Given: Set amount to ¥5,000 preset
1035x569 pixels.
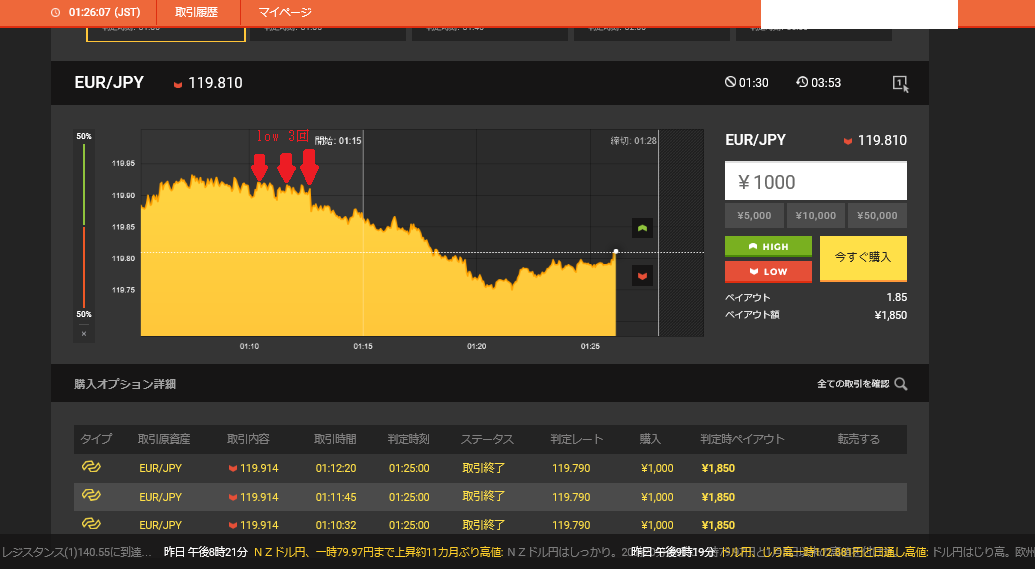Looking at the screenshot, I should [x=754, y=215].
